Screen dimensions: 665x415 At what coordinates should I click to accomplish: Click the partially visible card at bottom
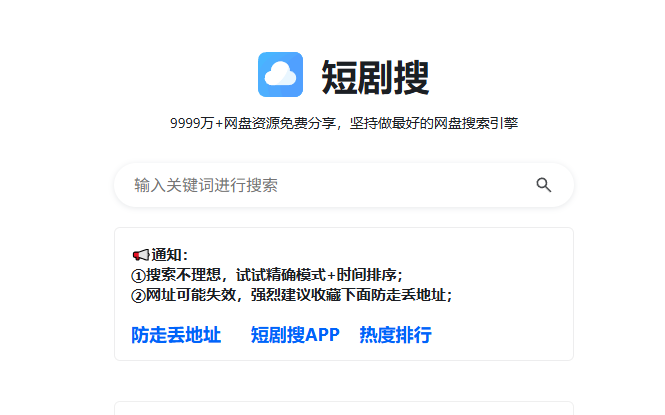coord(343,408)
